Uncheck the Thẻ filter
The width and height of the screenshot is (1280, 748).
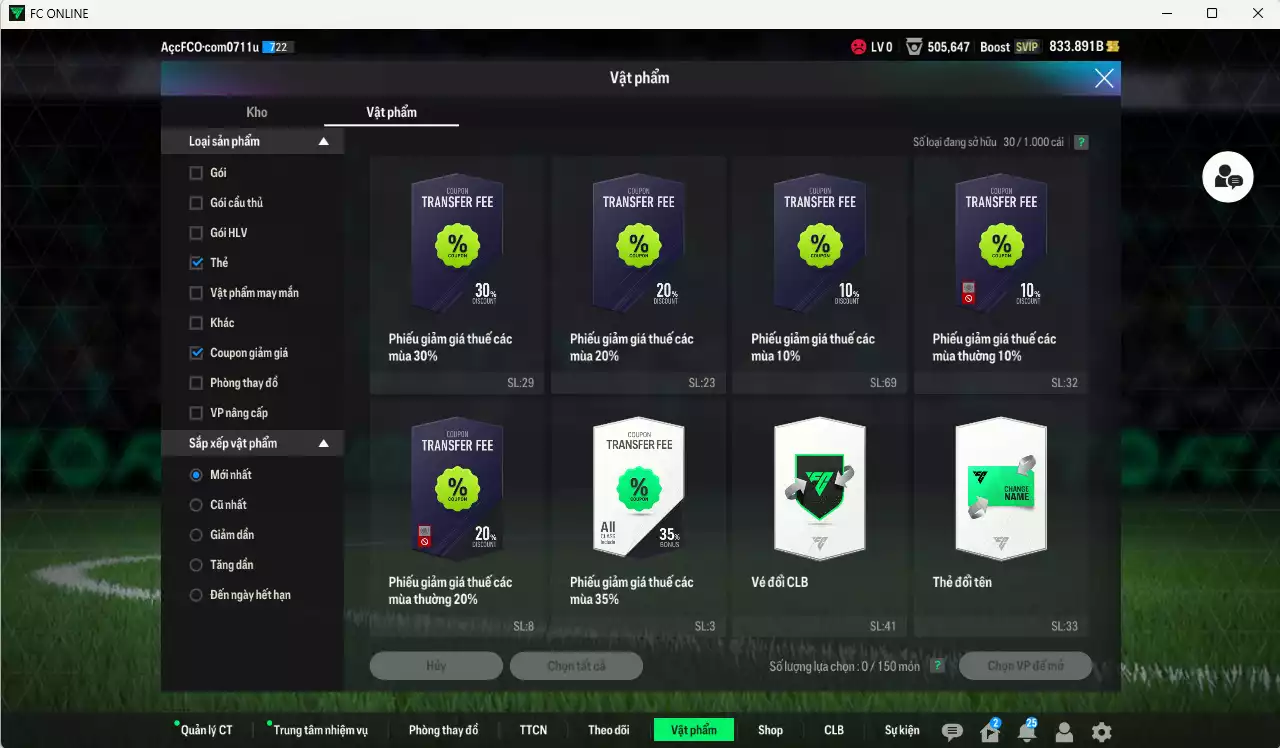pyautogui.click(x=196, y=262)
